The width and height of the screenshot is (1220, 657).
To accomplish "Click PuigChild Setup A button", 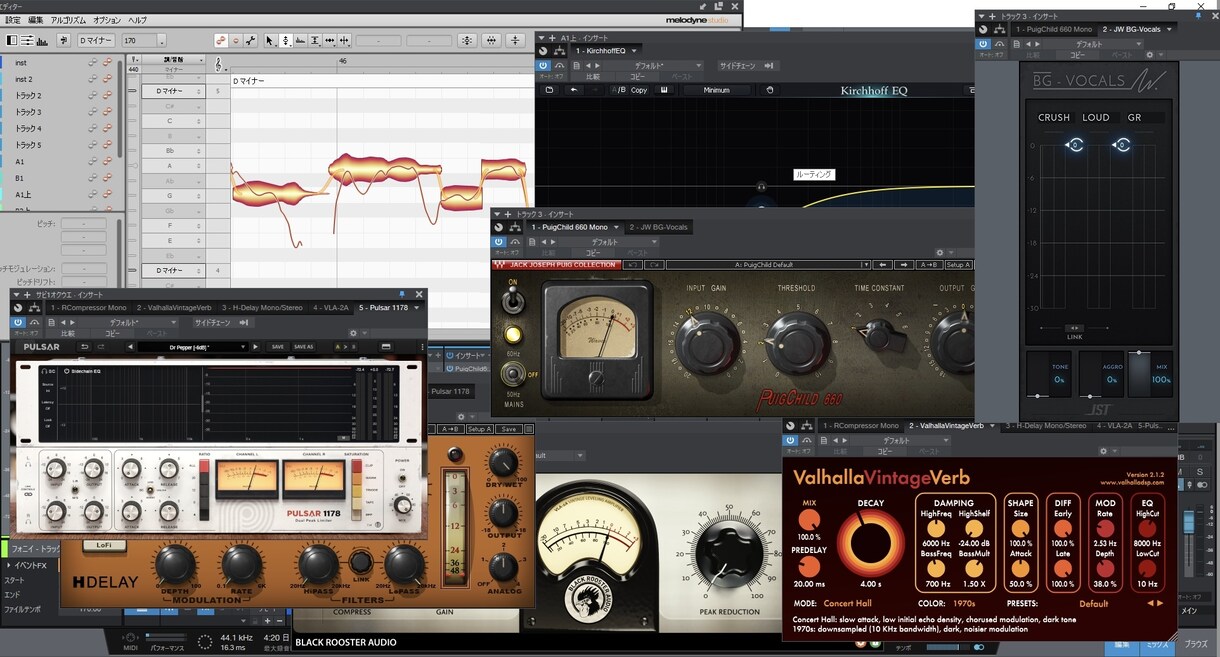I will (x=957, y=265).
